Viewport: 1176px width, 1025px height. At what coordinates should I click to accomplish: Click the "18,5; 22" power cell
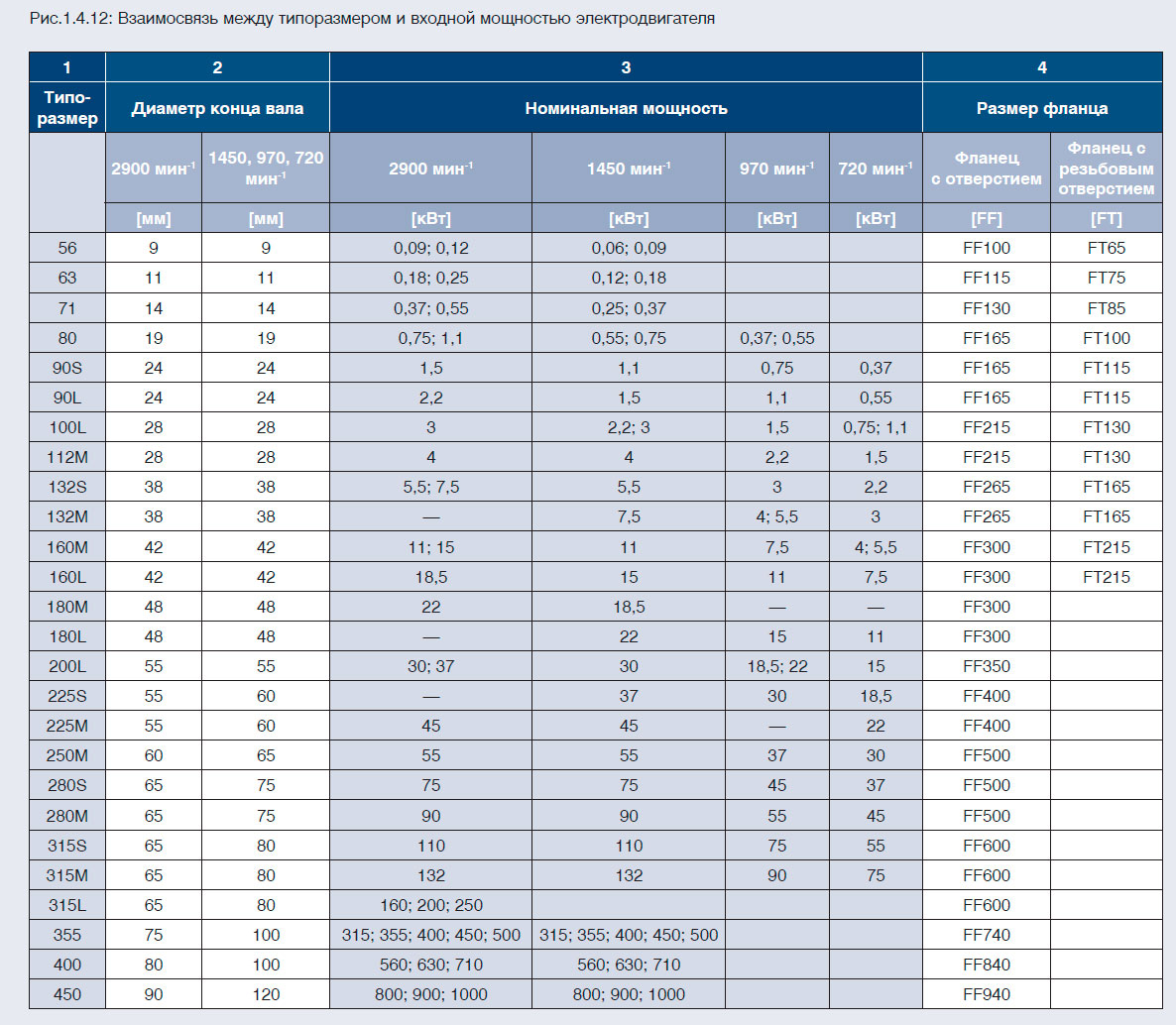(776, 666)
